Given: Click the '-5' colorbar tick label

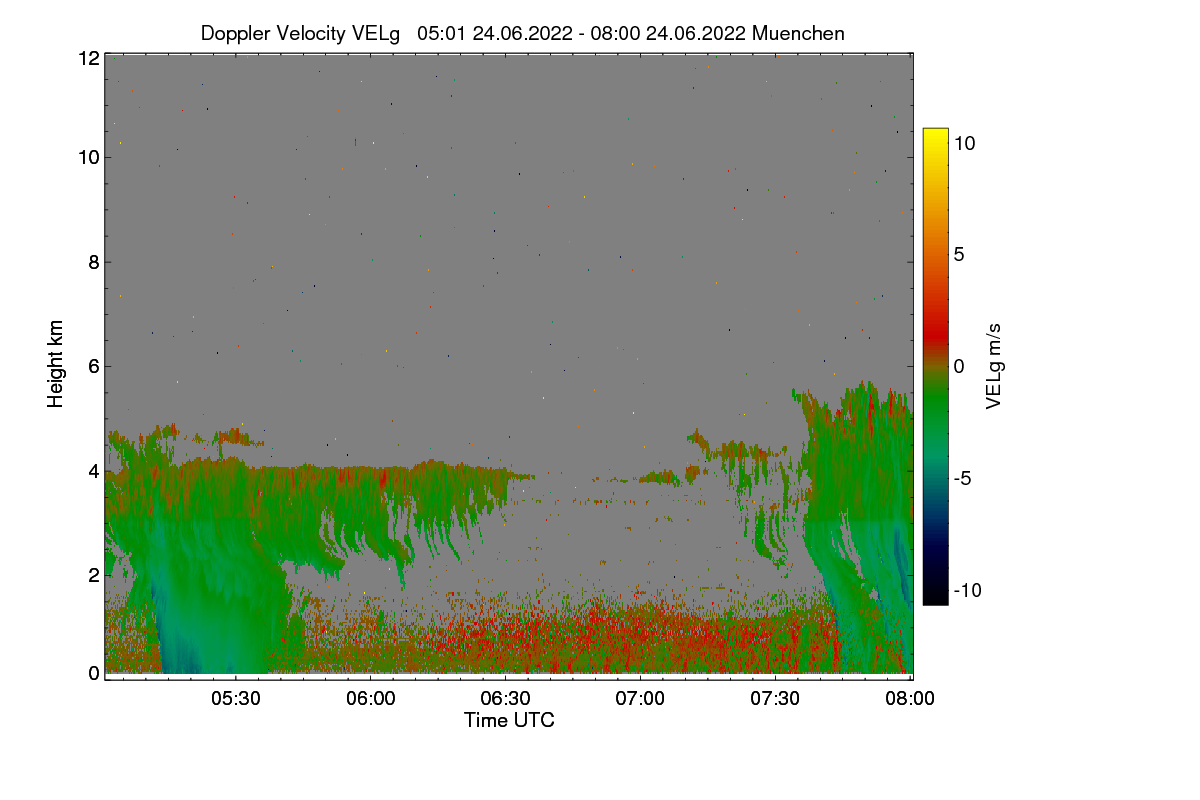Looking at the screenshot, I should (x=962, y=478).
